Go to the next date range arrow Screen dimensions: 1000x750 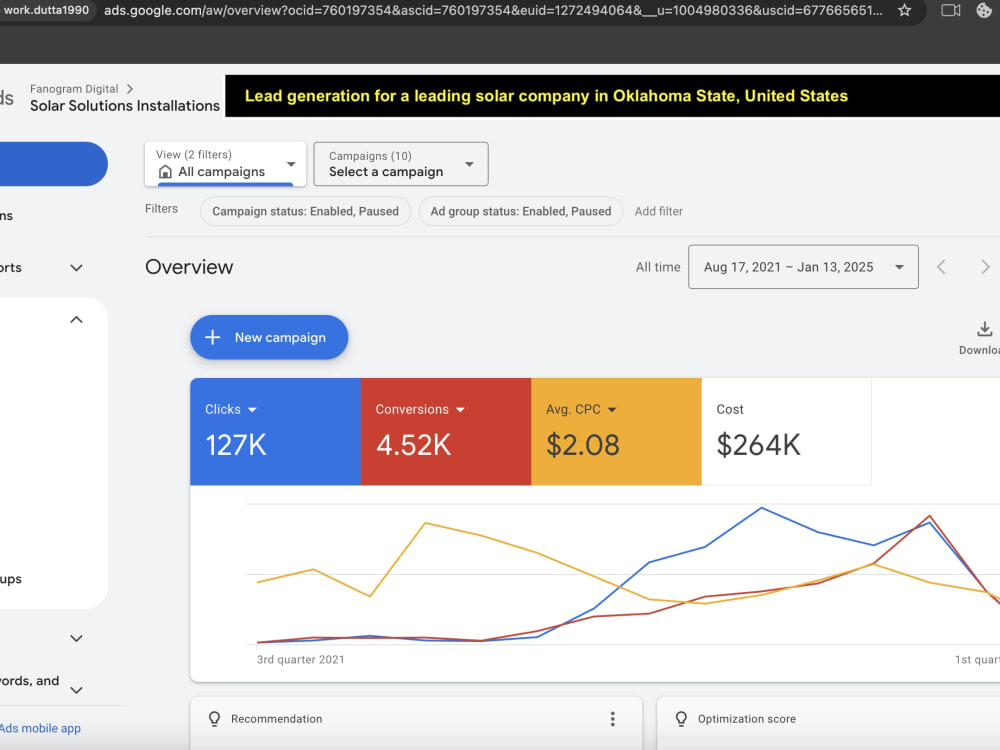pyautogui.click(x=985, y=267)
